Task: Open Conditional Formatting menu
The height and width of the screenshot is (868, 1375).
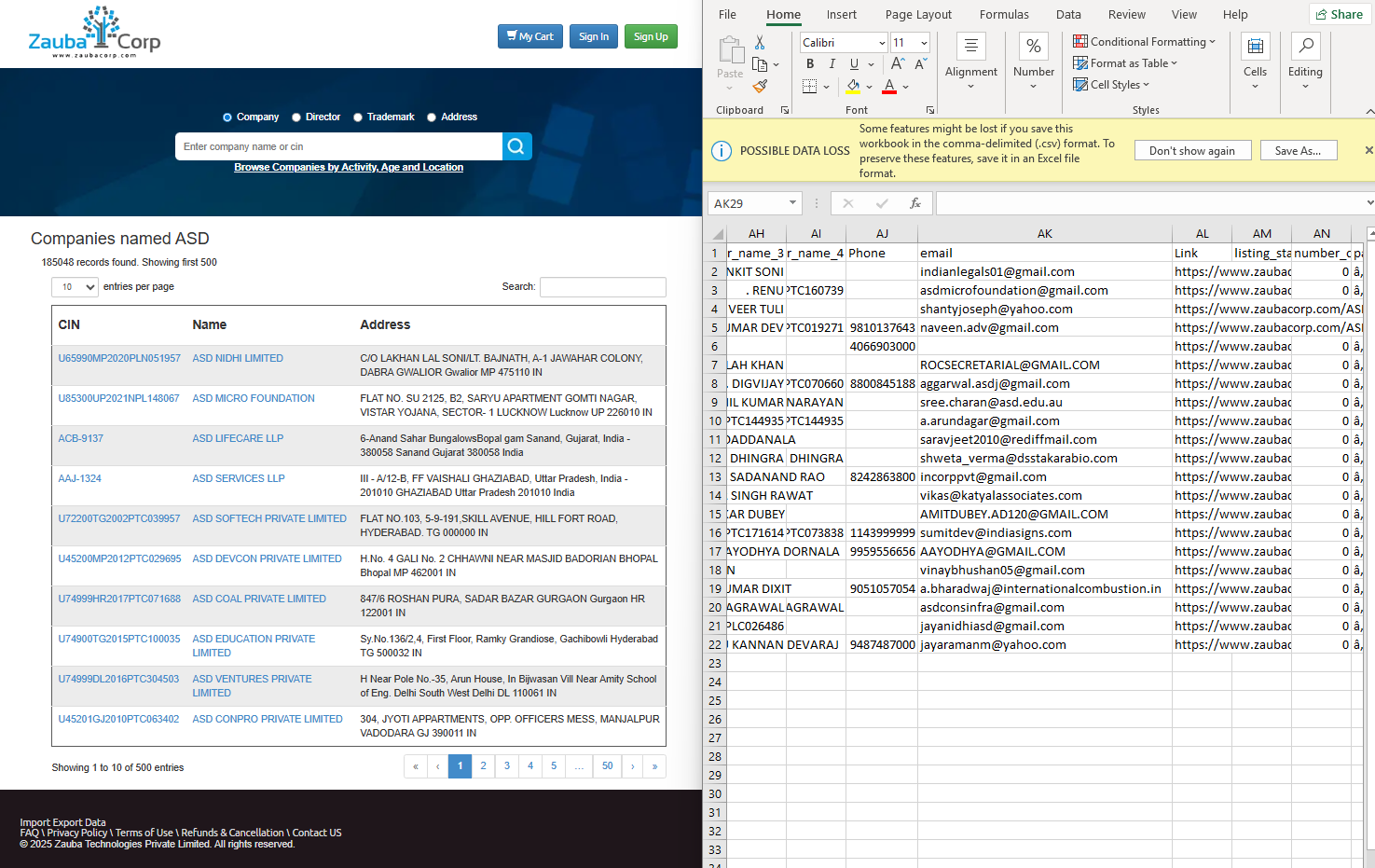Action: (1144, 42)
